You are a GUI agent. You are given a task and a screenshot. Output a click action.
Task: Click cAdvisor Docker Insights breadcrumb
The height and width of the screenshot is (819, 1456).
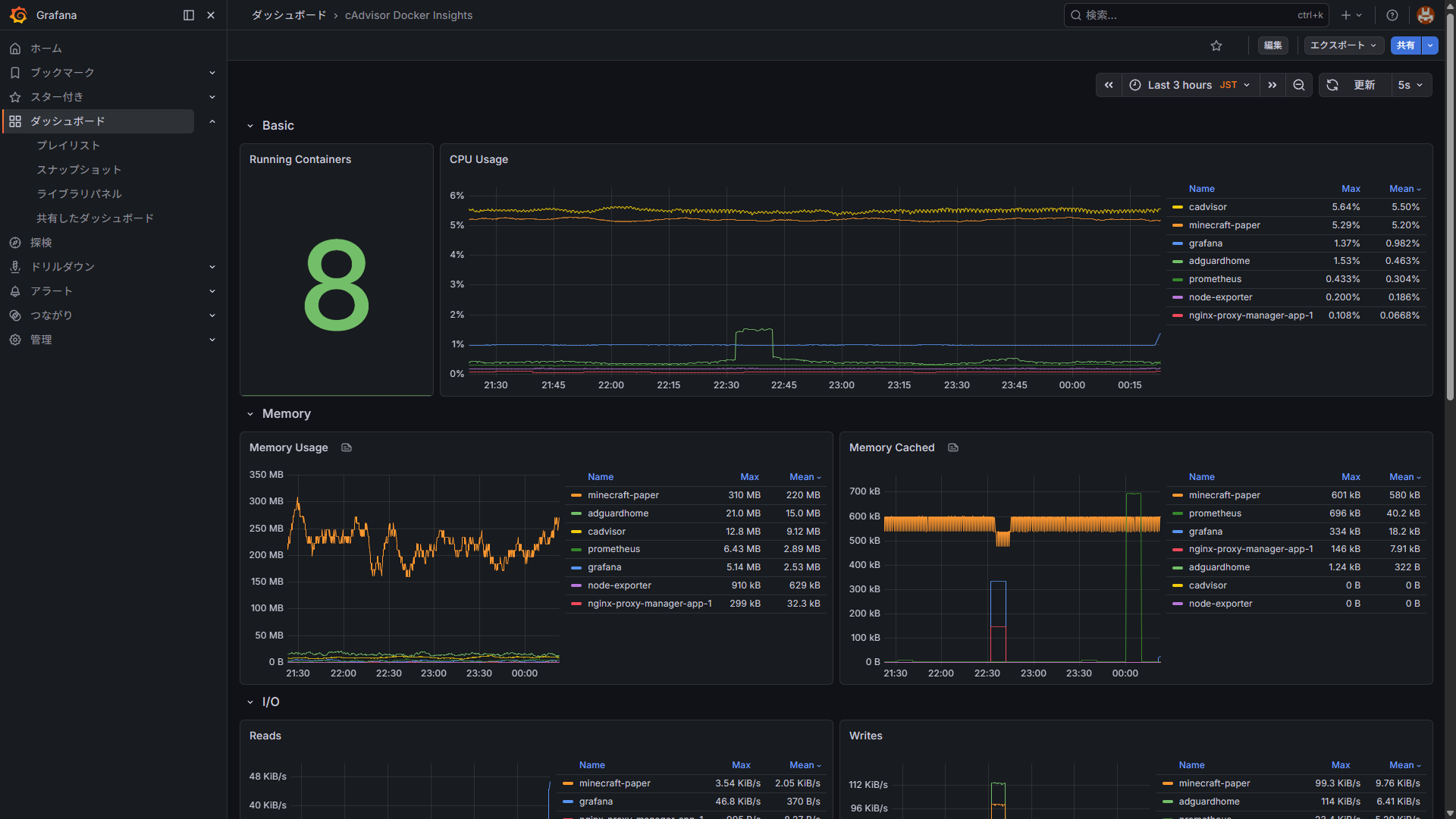(409, 15)
